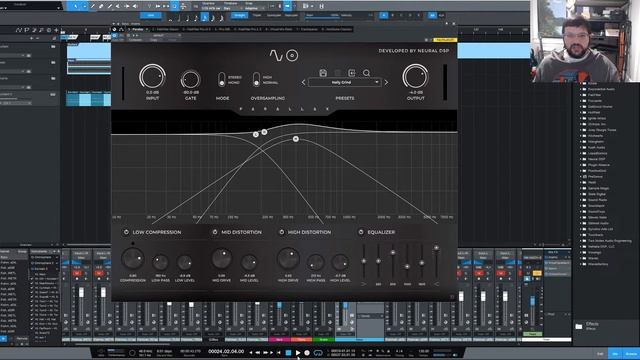Click the circular settings icon beside wave logo

(292, 55)
